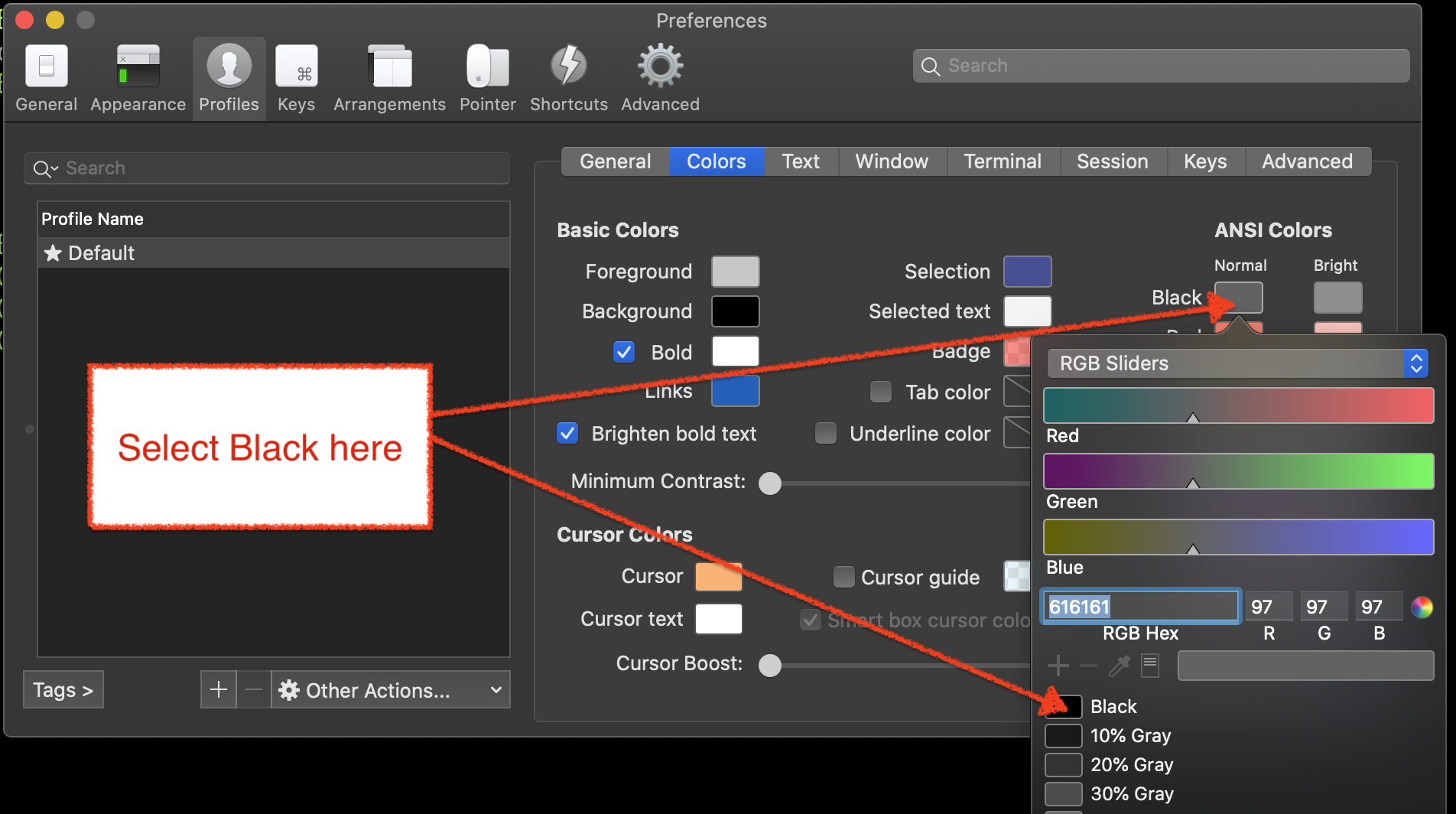Select Black in the color list
Image resolution: width=1456 pixels, height=814 pixels.
click(1113, 706)
